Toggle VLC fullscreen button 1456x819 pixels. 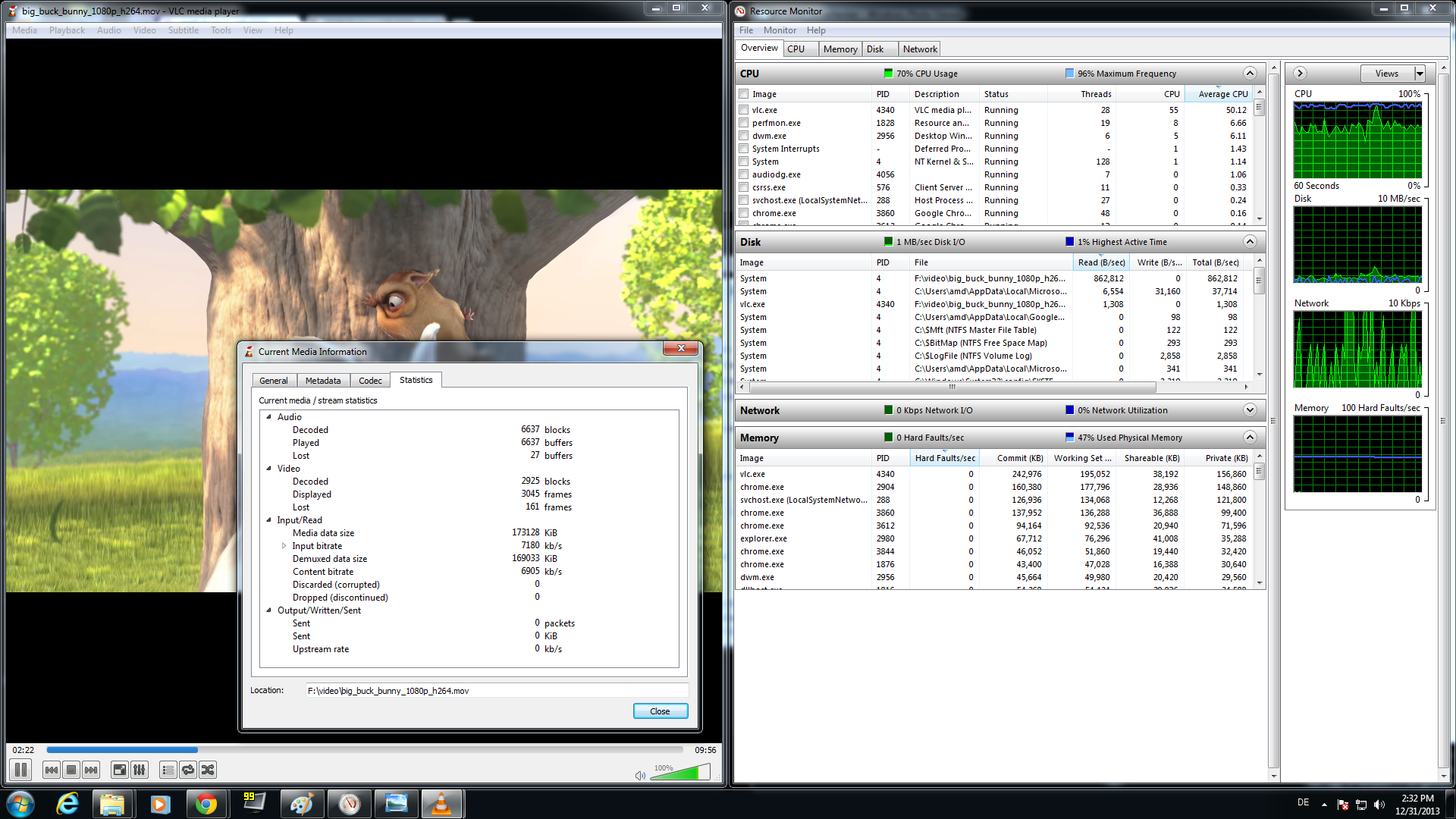(120, 770)
